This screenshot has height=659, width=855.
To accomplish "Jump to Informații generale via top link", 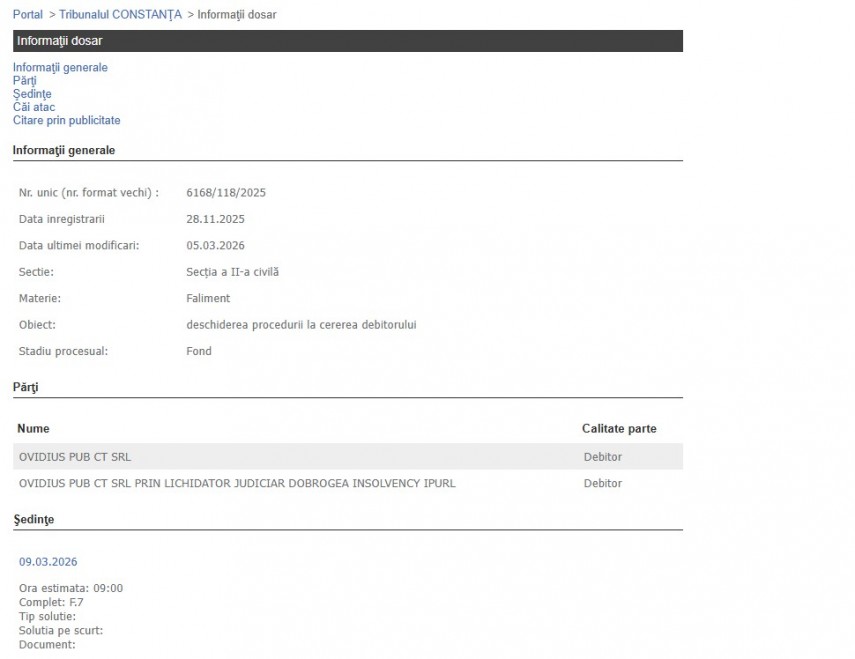I will (x=60, y=68).
